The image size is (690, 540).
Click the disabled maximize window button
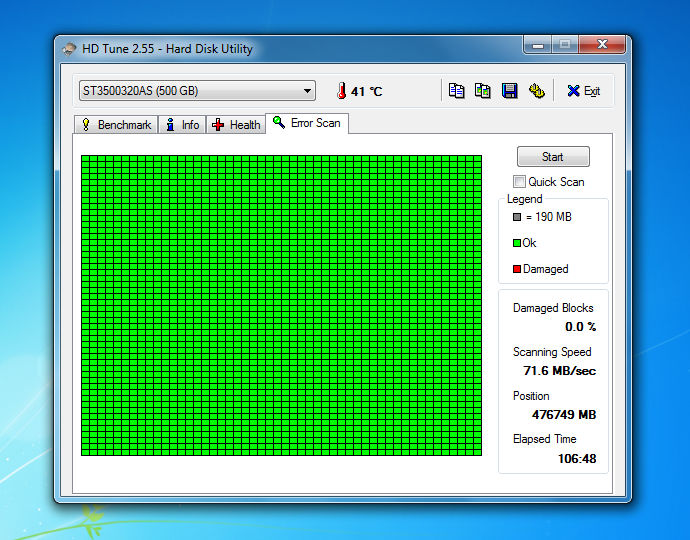(x=565, y=44)
